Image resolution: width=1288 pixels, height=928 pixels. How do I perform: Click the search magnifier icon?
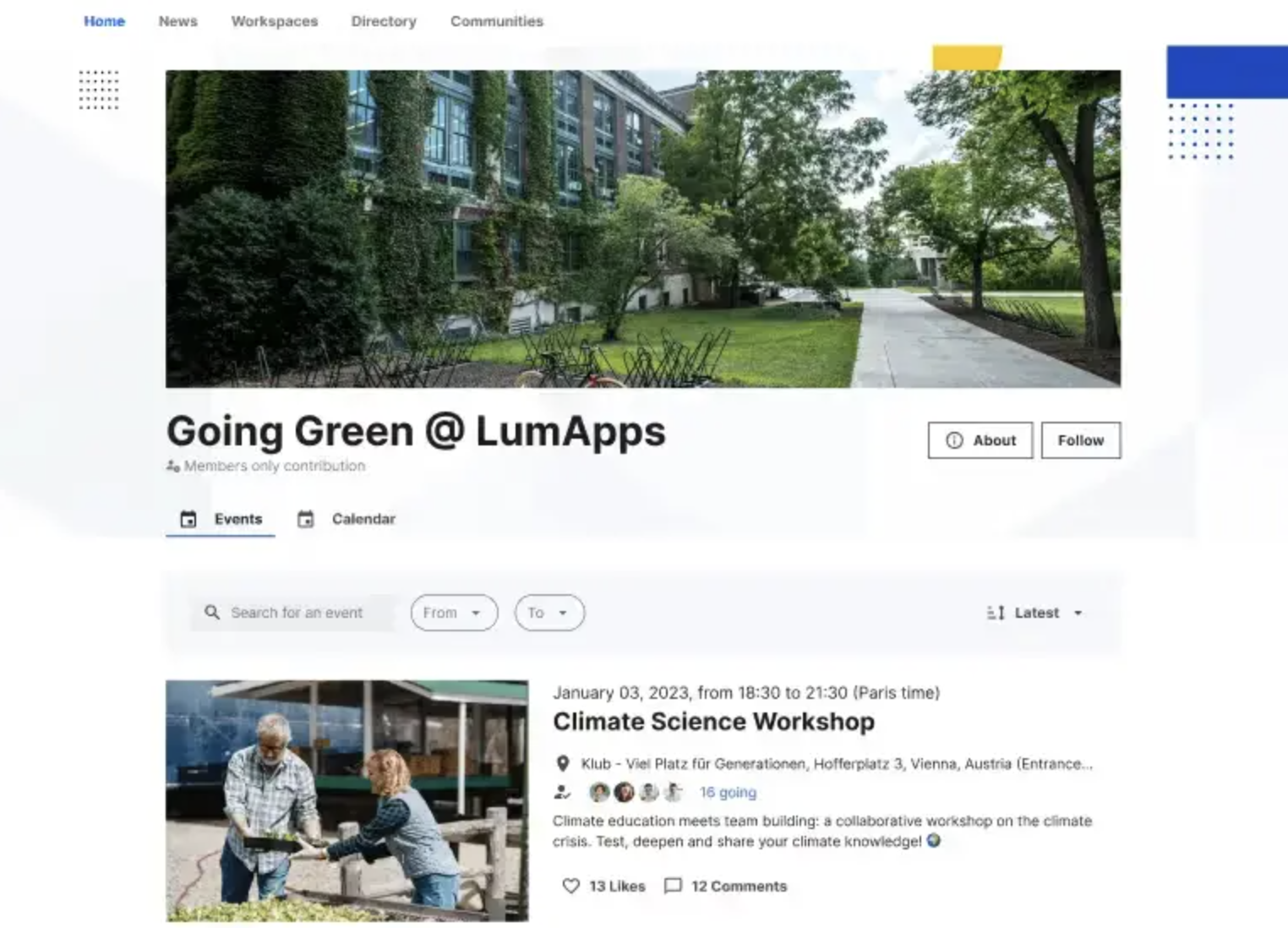point(212,612)
